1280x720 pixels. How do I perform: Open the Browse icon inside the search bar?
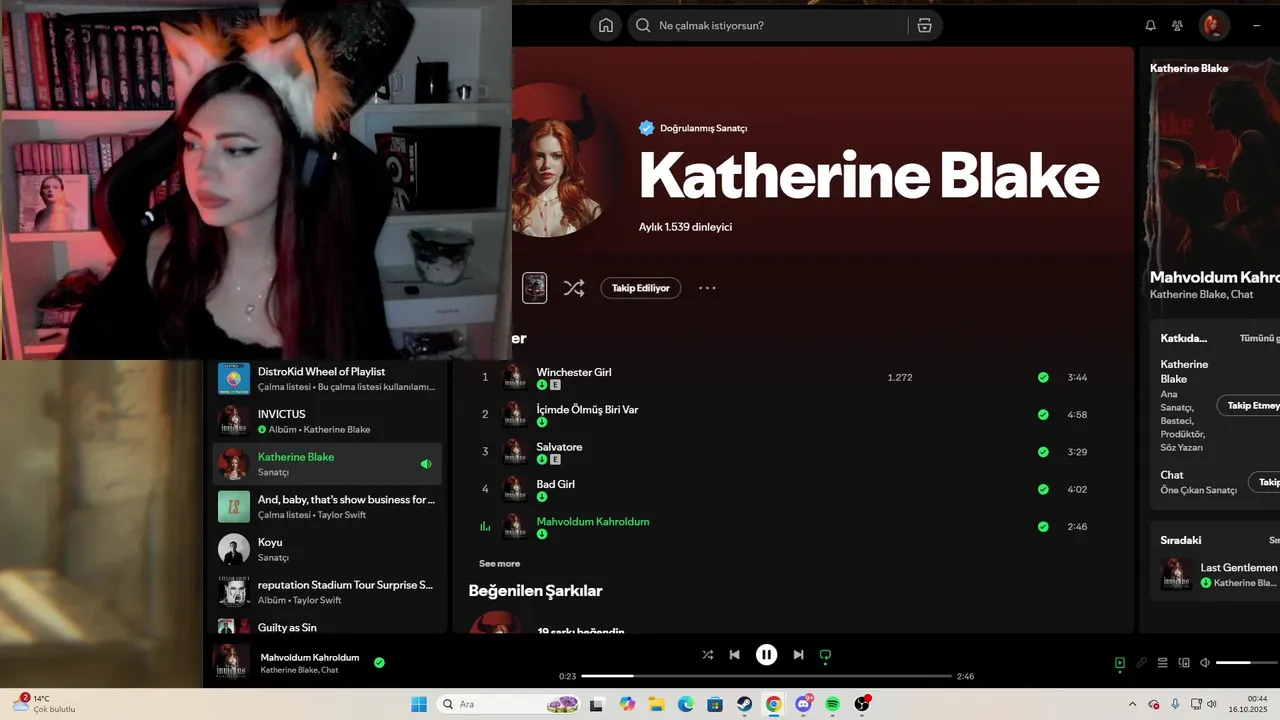[x=924, y=26]
